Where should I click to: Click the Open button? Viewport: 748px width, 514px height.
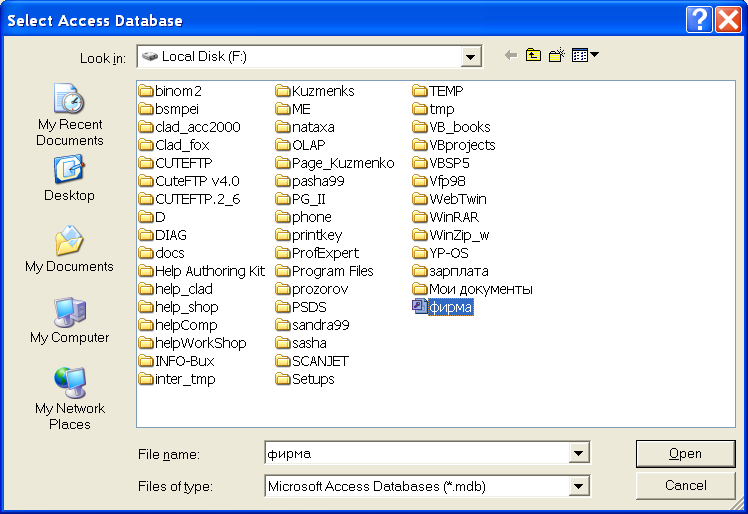click(x=686, y=453)
